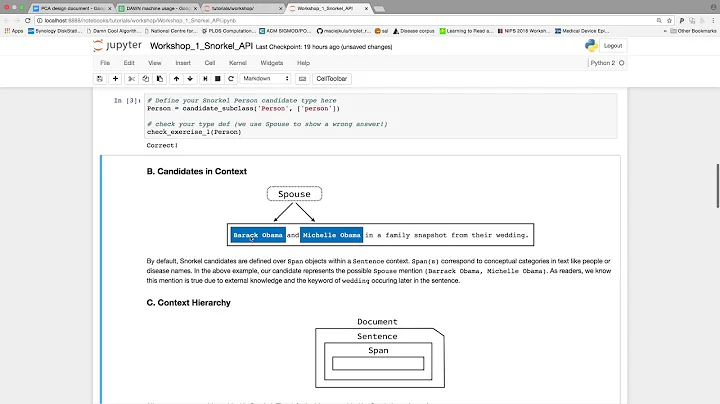Run the cell and select below

pyautogui.click(x=205, y=79)
